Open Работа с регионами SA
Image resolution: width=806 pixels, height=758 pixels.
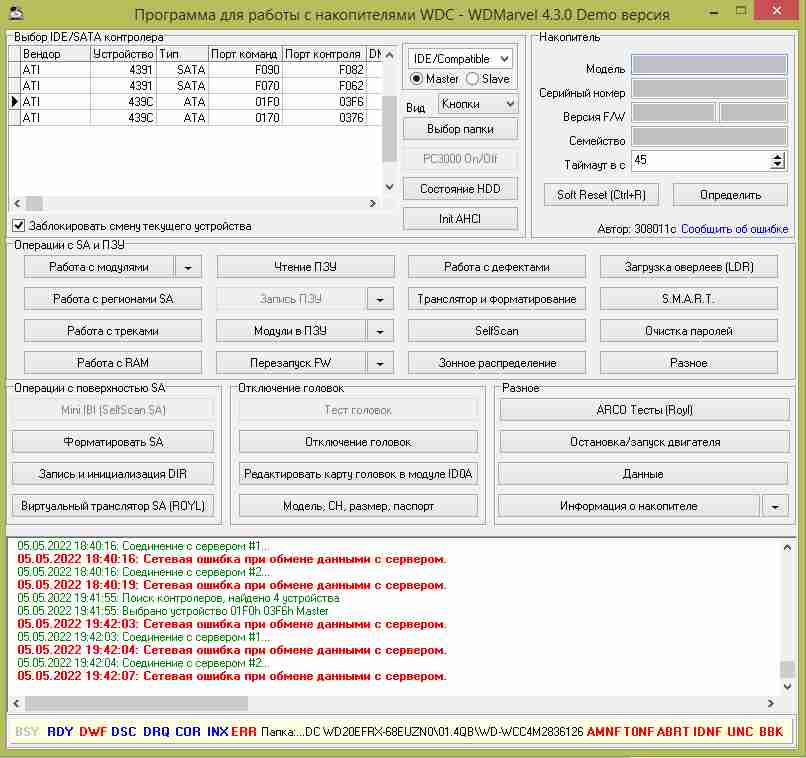(x=113, y=299)
